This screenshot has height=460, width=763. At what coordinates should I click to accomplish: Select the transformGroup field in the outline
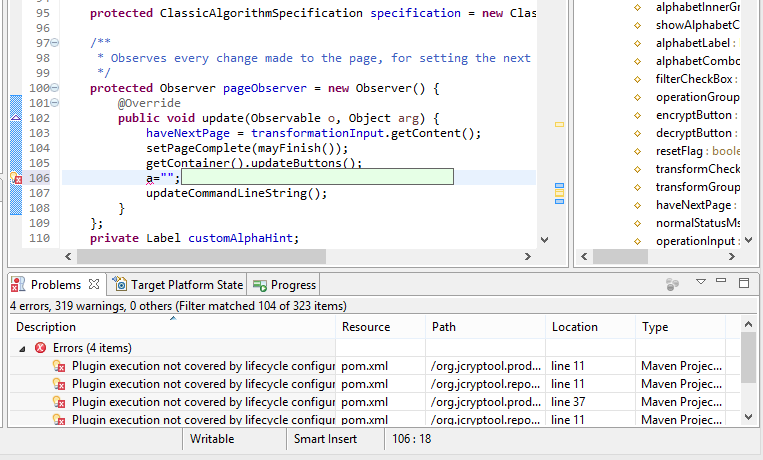[x=697, y=187]
